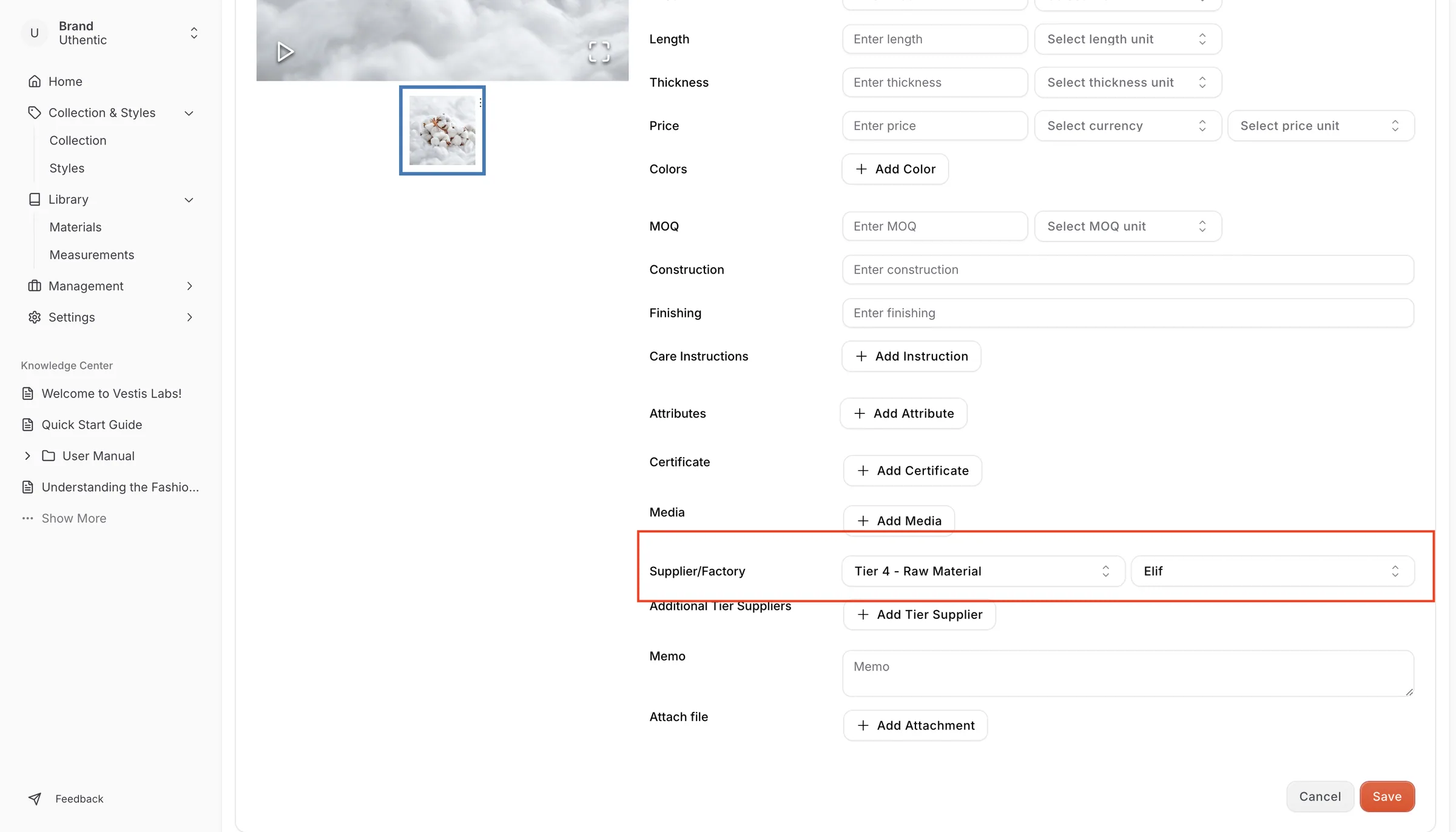Open Styles page
This screenshot has height=832, width=1456.
(x=67, y=168)
